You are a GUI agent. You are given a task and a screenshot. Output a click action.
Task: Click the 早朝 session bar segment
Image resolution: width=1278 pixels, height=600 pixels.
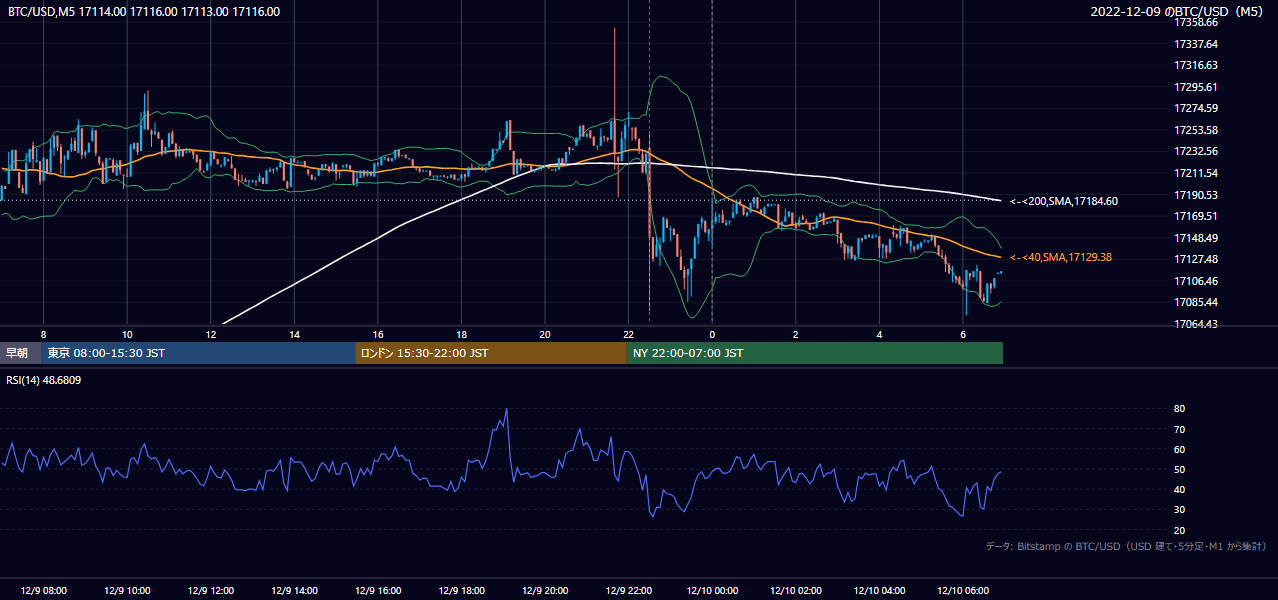[20, 353]
